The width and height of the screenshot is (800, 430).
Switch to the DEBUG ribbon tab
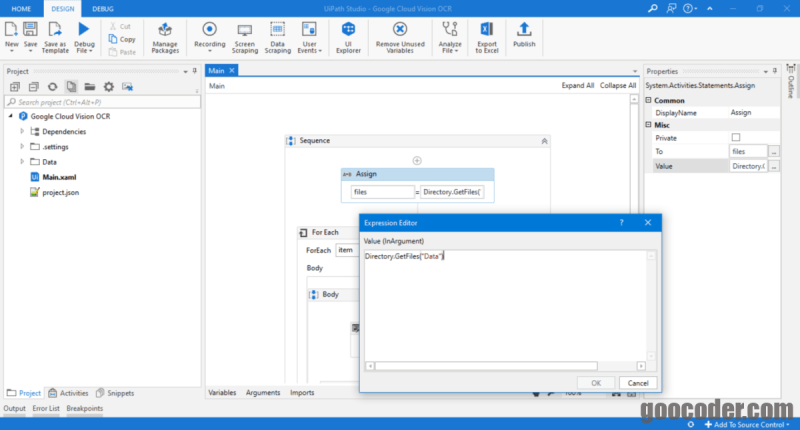(103, 9)
